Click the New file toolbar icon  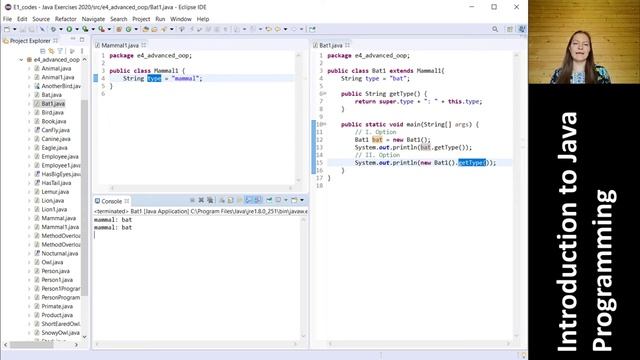coord(7,29)
